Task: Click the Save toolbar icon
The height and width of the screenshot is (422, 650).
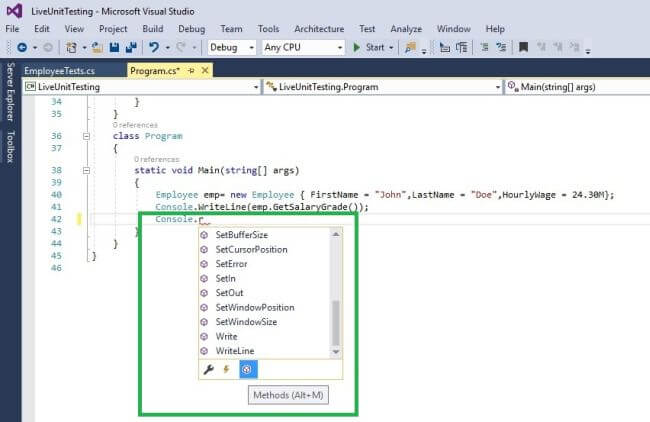Action: pyautogui.click(x=114, y=48)
